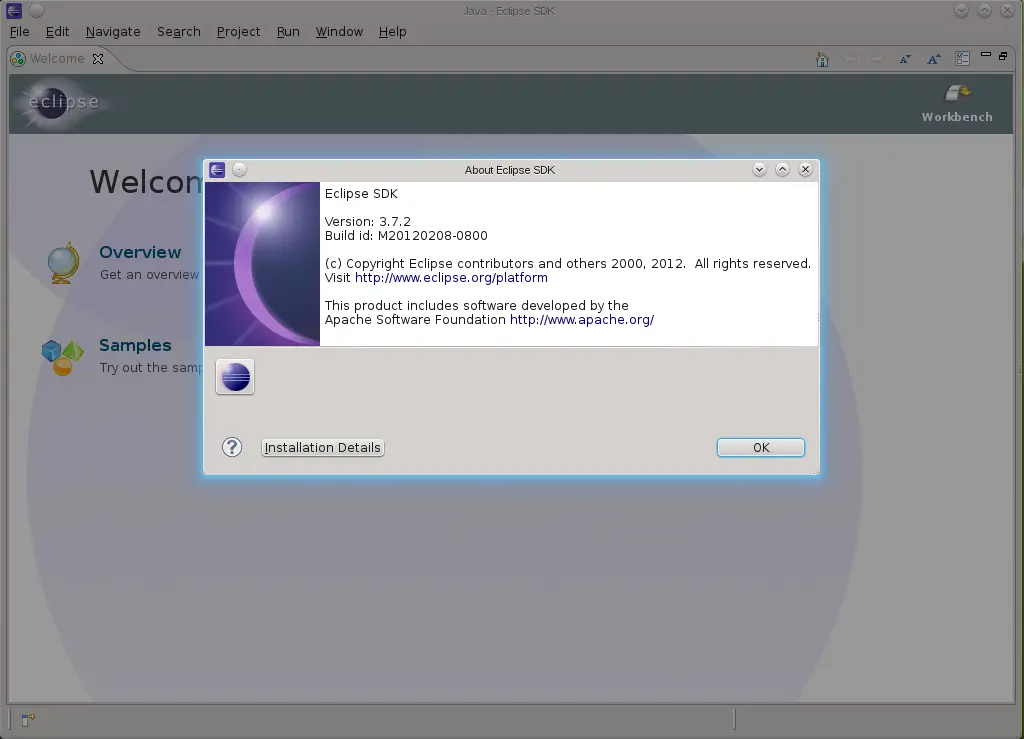This screenshot has height=739, width=1024.
Task: Restore the Welcome view panel
Action: (x=1003, y=56)
